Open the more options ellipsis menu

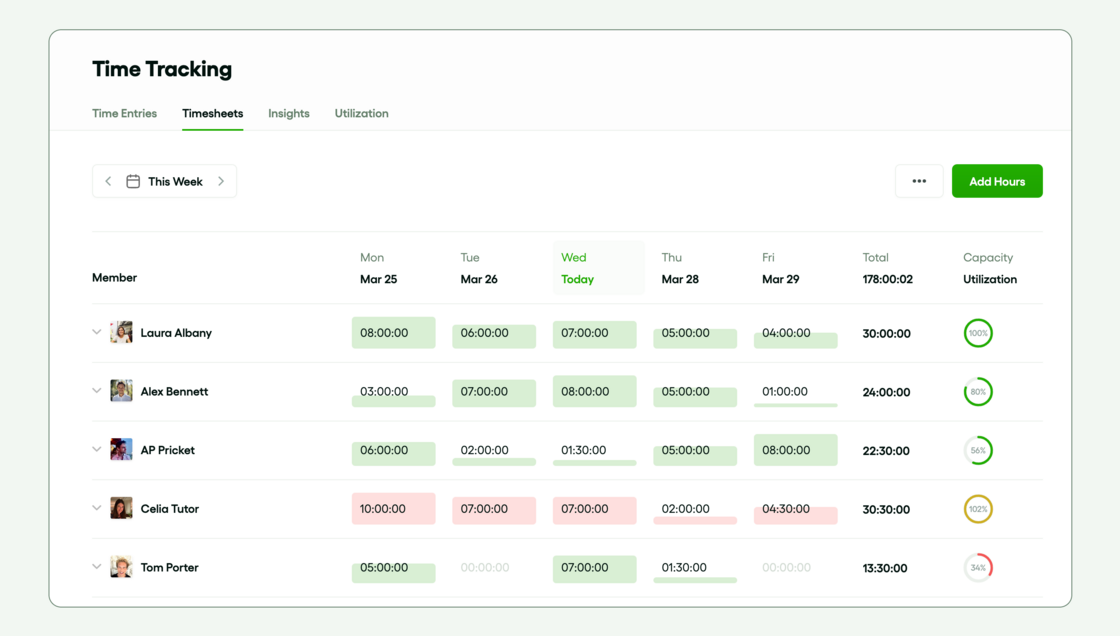point(919,181)
